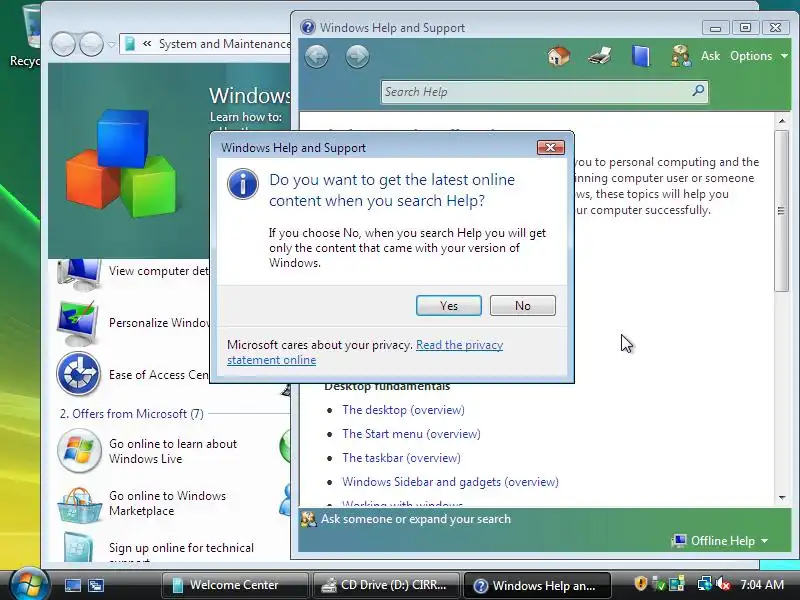
Task: Click the Help window vertical scrollbar thumb
Action: coord(781,211)
